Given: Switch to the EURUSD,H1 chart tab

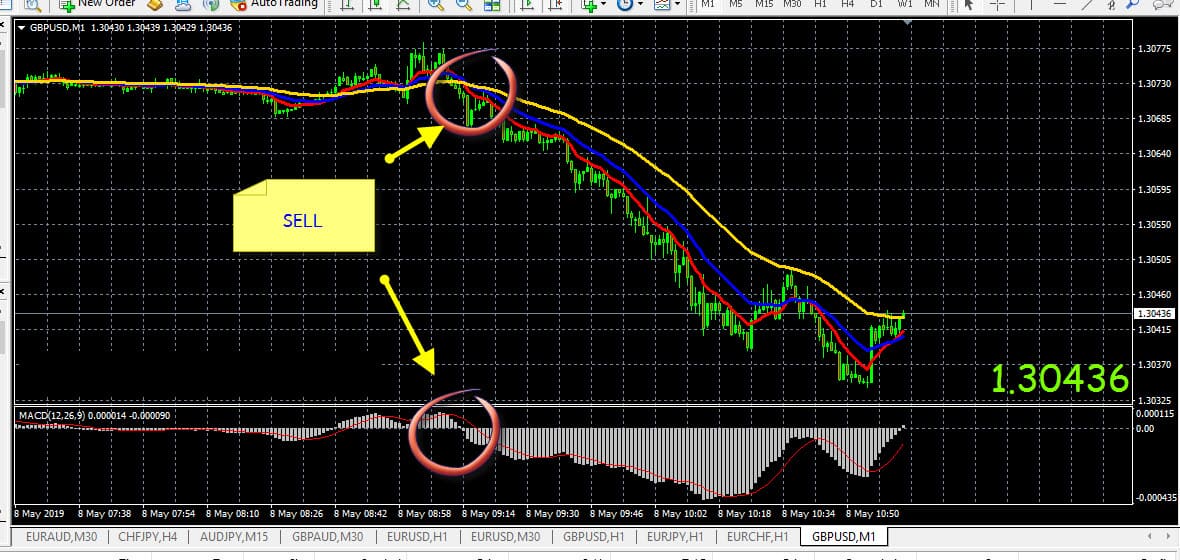Looking at the screenshot, I should pyautogui.click(x=415, y=537).
